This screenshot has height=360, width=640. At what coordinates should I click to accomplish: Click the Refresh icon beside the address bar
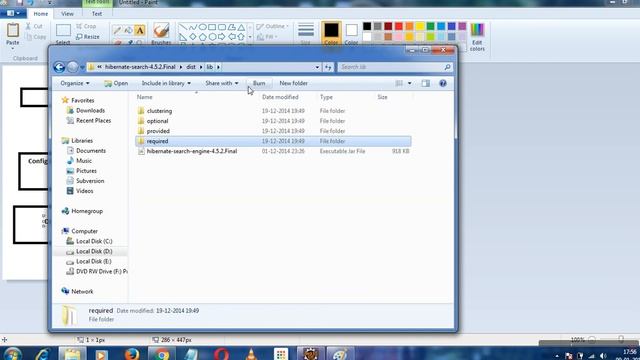pos(328,67)
